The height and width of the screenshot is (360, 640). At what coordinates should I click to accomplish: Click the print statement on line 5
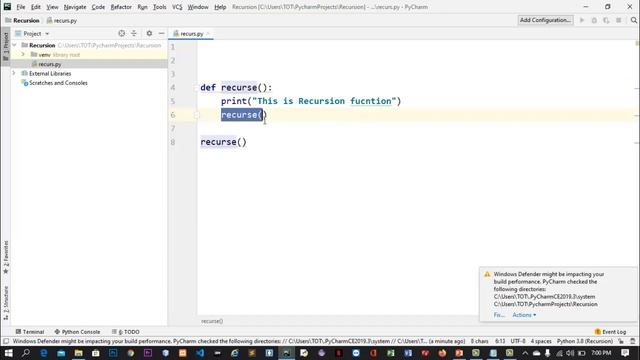(311, 101)
